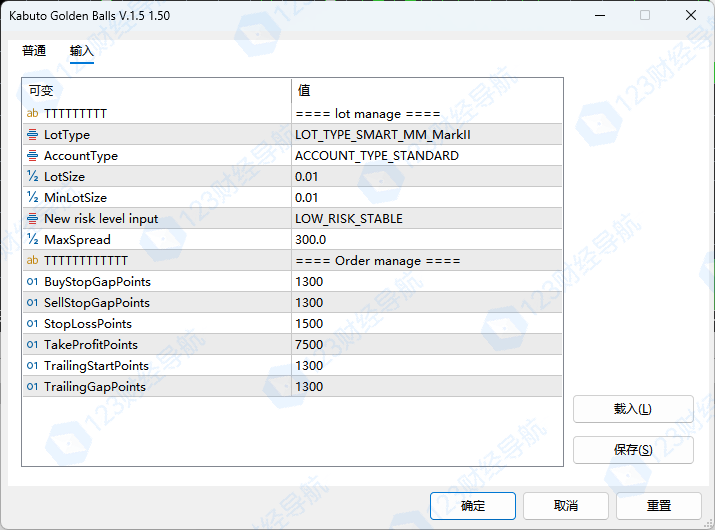Click the integer icon beside TrailingGapPoints
715x530 pixels.
pos(32,386)
